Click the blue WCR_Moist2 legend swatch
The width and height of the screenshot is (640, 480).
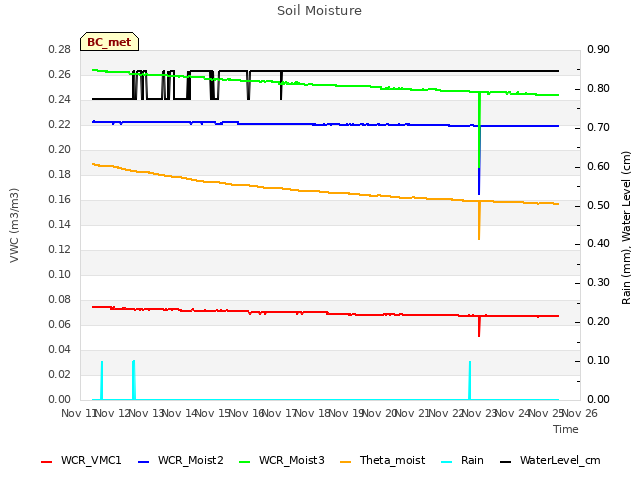tap(144, 462)
